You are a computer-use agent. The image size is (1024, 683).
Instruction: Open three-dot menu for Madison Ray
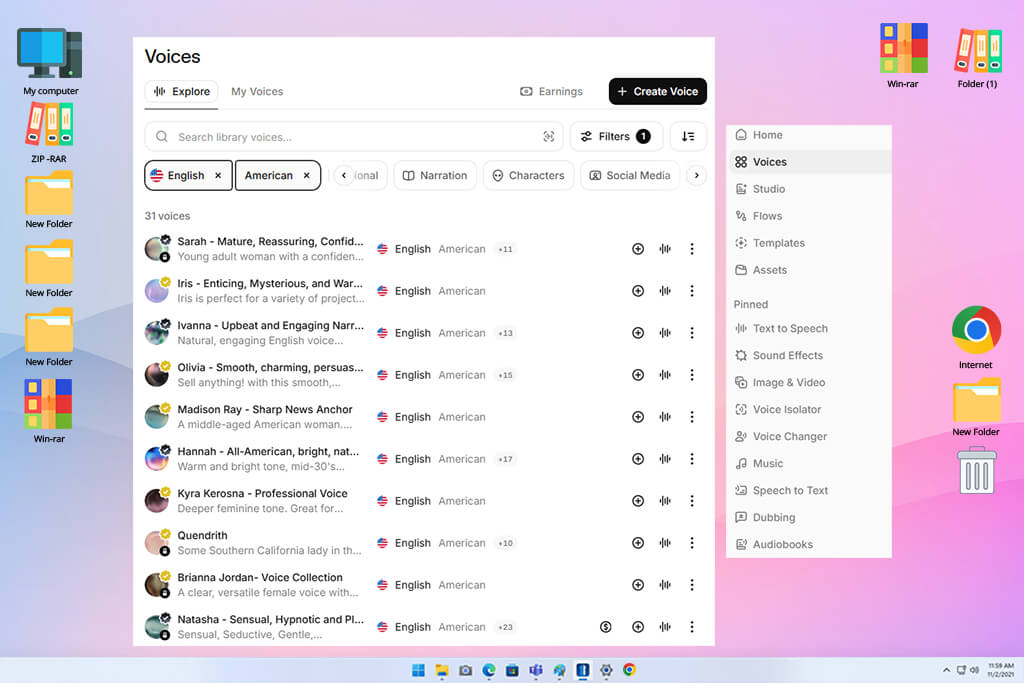[x=692, y=417]
